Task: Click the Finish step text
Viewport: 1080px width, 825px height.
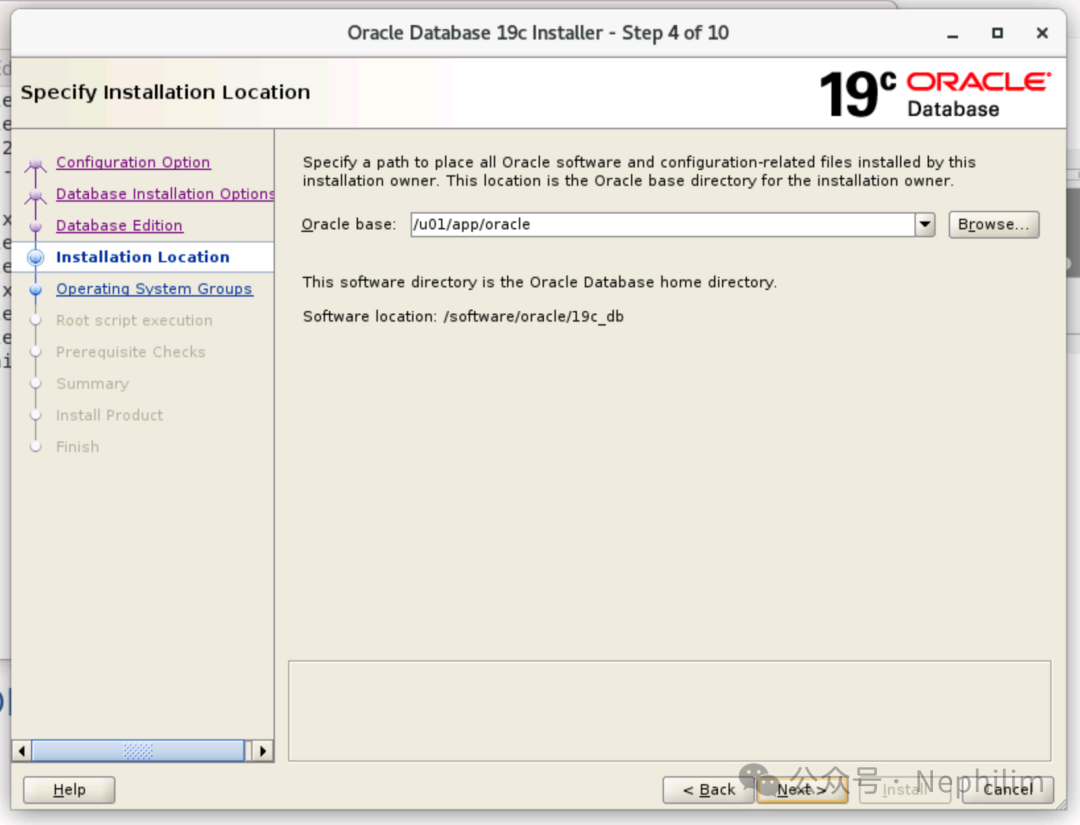Action: 78,447
